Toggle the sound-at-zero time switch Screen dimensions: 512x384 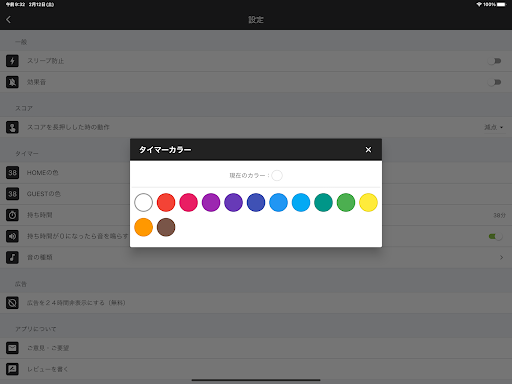point(495,236)
